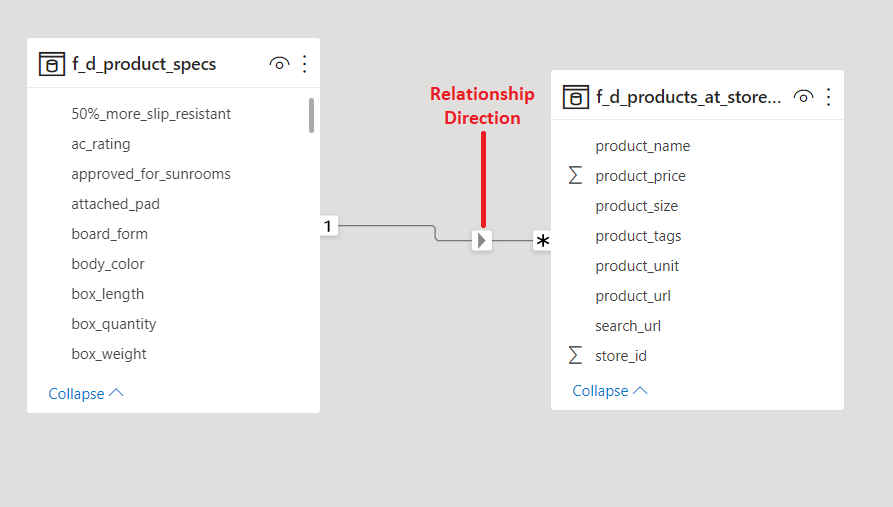This screenshot has height=507, width=893.
Task: Click the f_d_products_at_store table icon
Action: point(575,97)
